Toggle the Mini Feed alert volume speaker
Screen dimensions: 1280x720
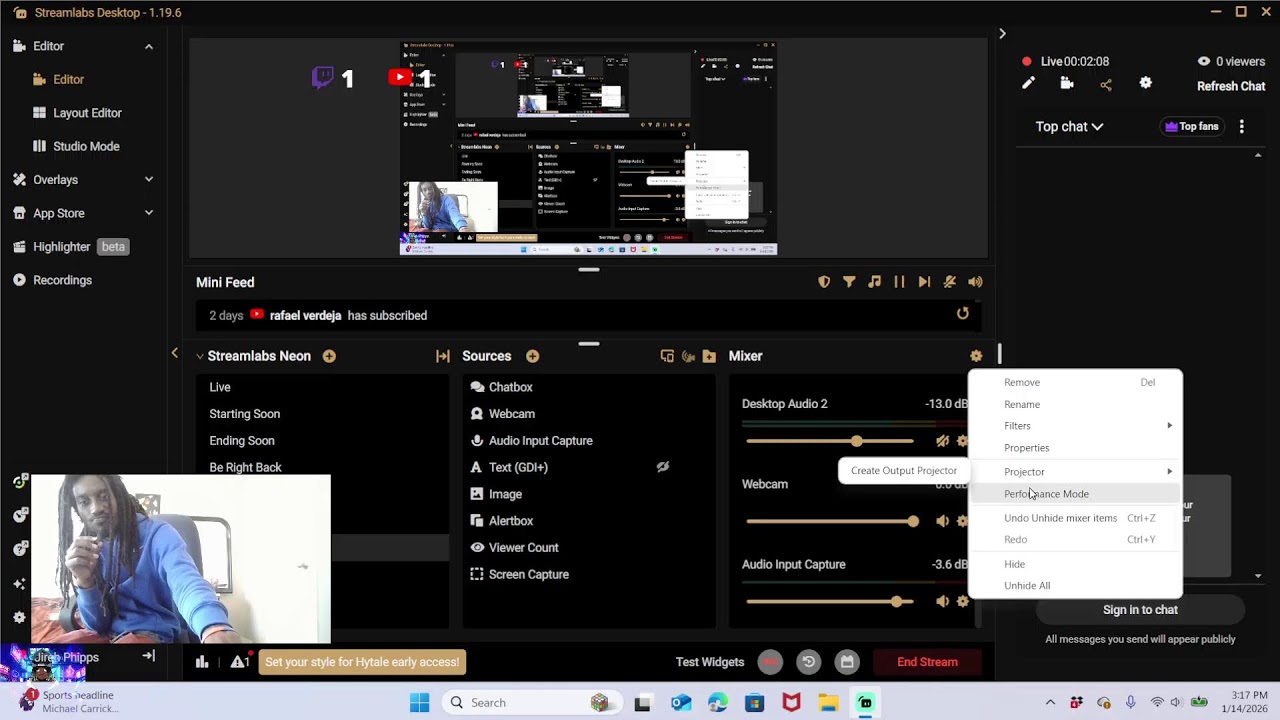975,282
